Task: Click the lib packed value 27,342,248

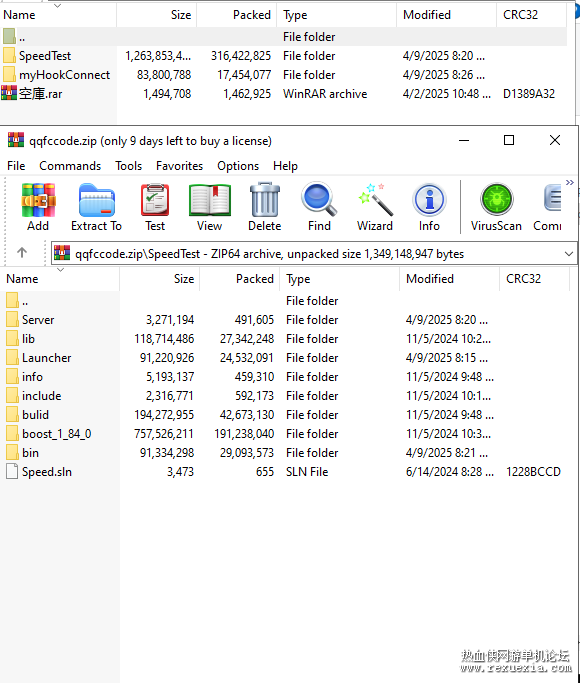Action: (x=247, y=339)
